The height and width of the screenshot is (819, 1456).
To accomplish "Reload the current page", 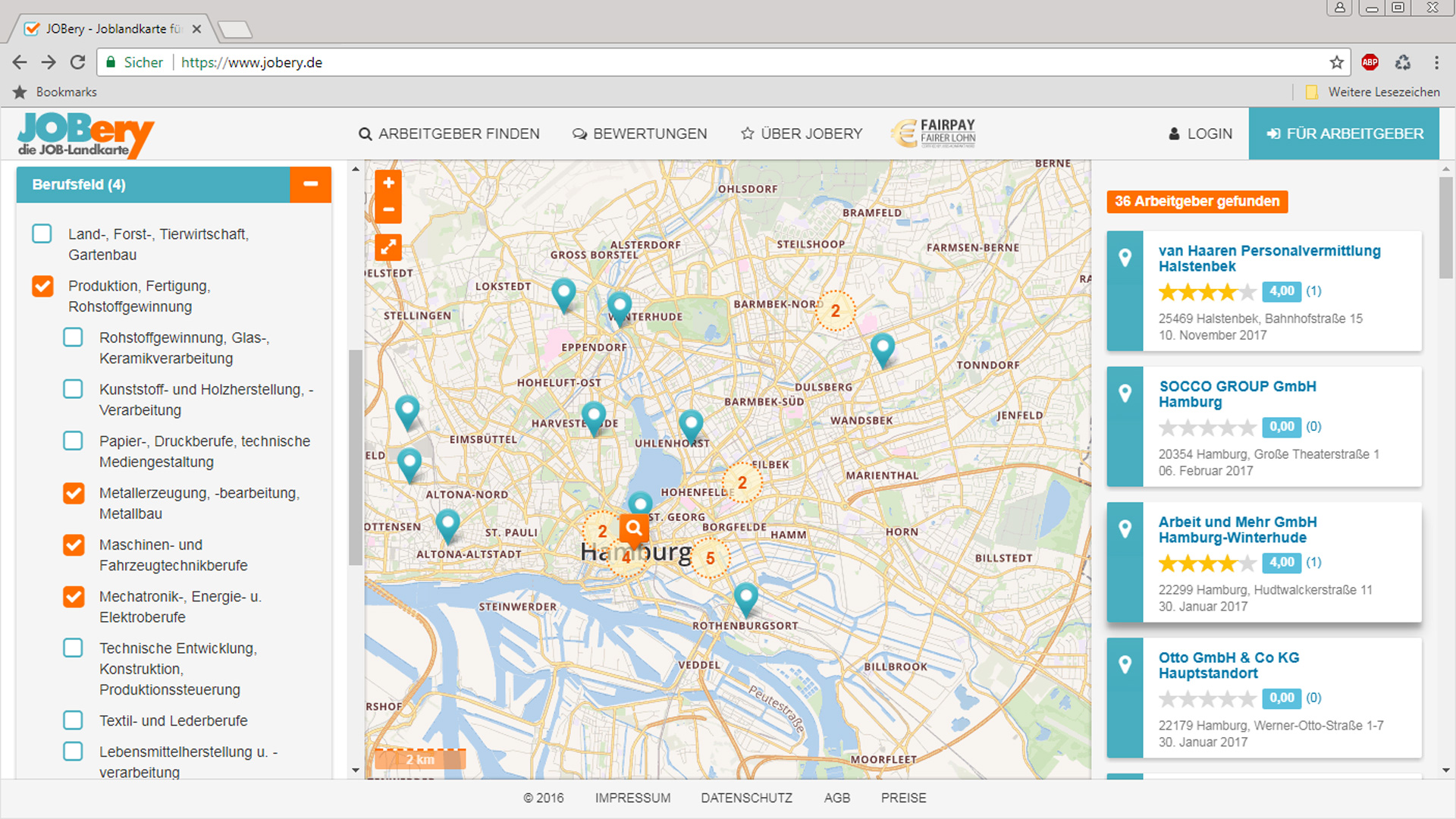I will 77,62.
